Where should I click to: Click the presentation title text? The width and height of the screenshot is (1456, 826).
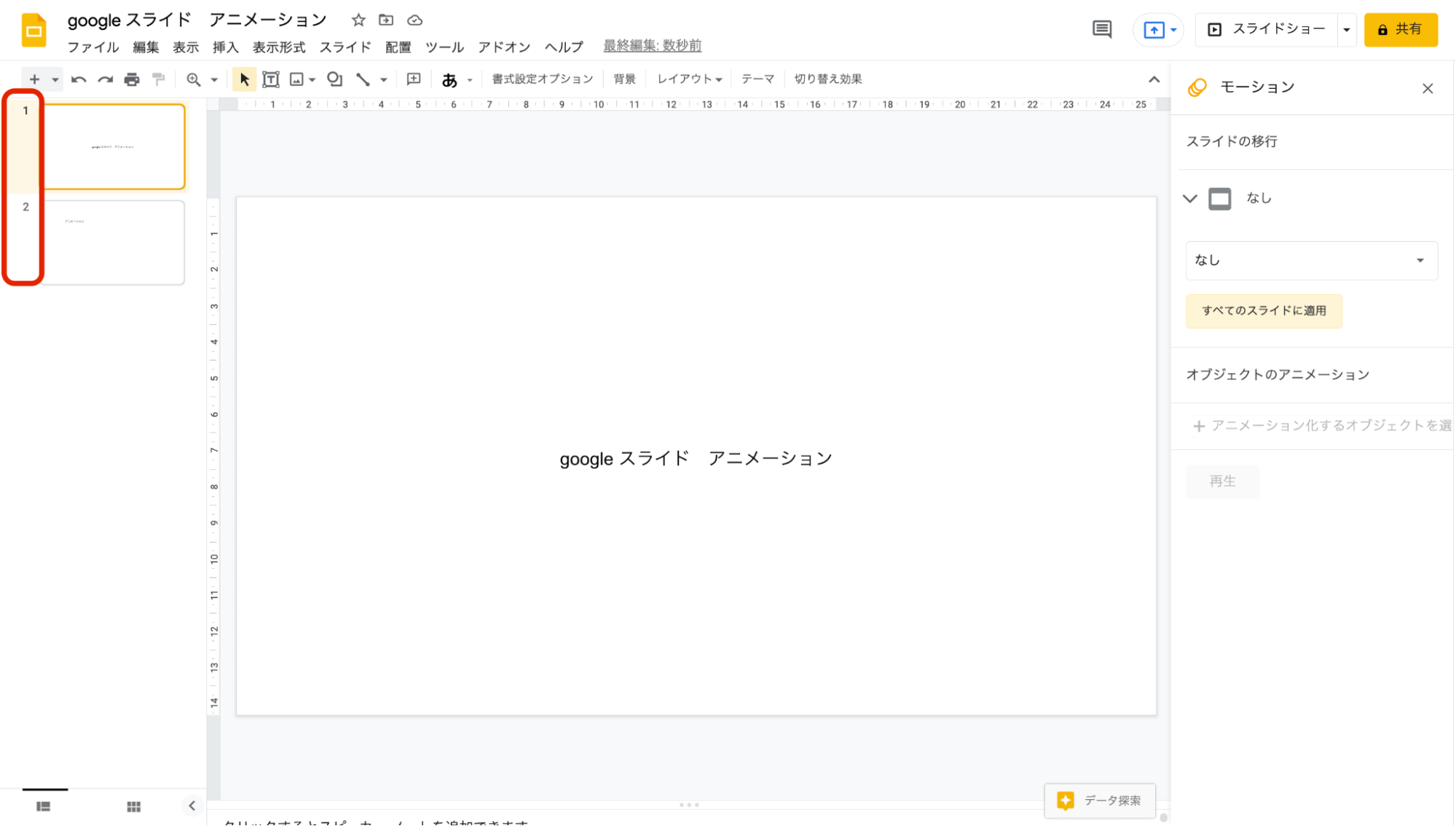coord(197,20)
